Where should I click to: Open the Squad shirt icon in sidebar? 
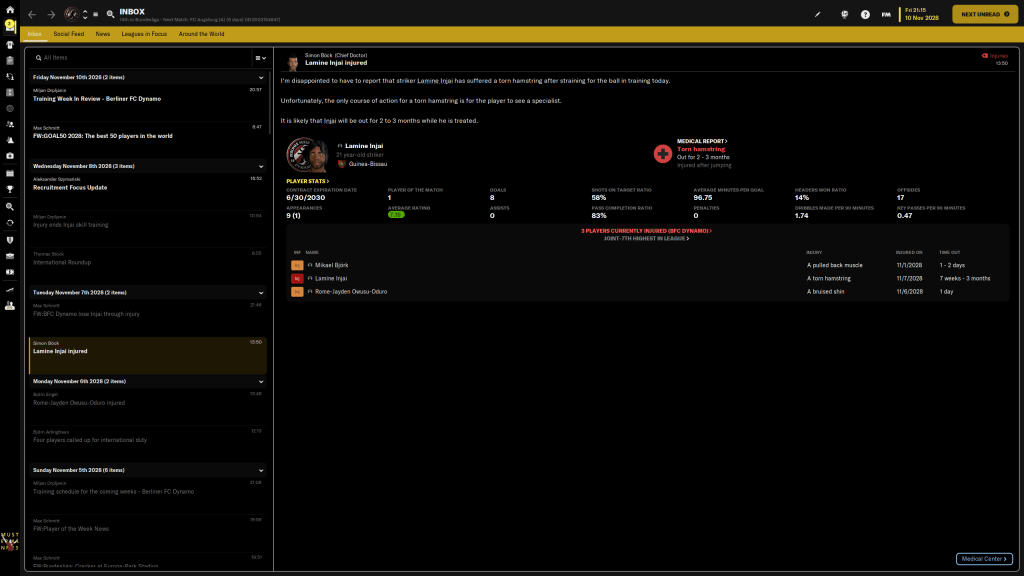pyautogui.click(x=10, y=43)
